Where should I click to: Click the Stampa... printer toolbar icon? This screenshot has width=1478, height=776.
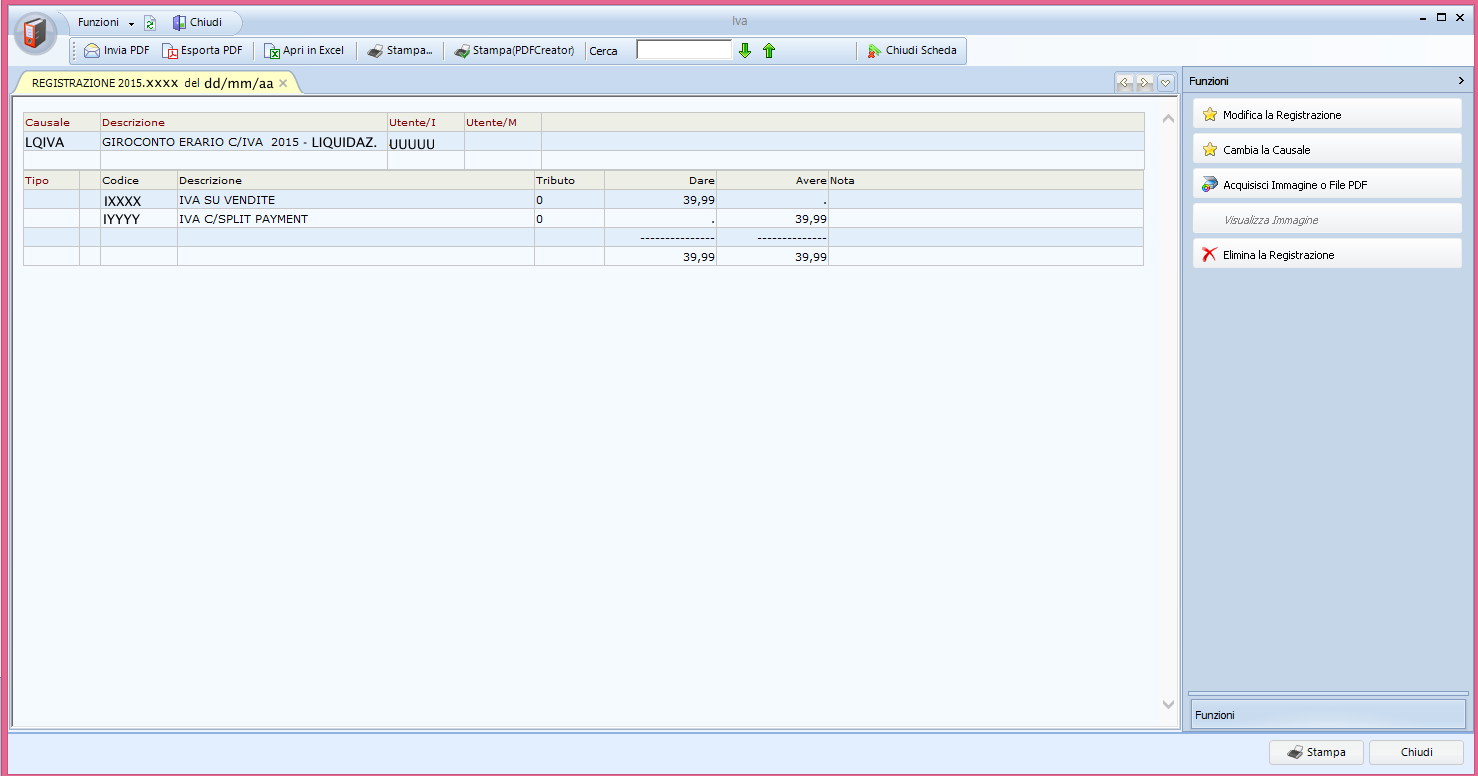click(x=375, y=50)
